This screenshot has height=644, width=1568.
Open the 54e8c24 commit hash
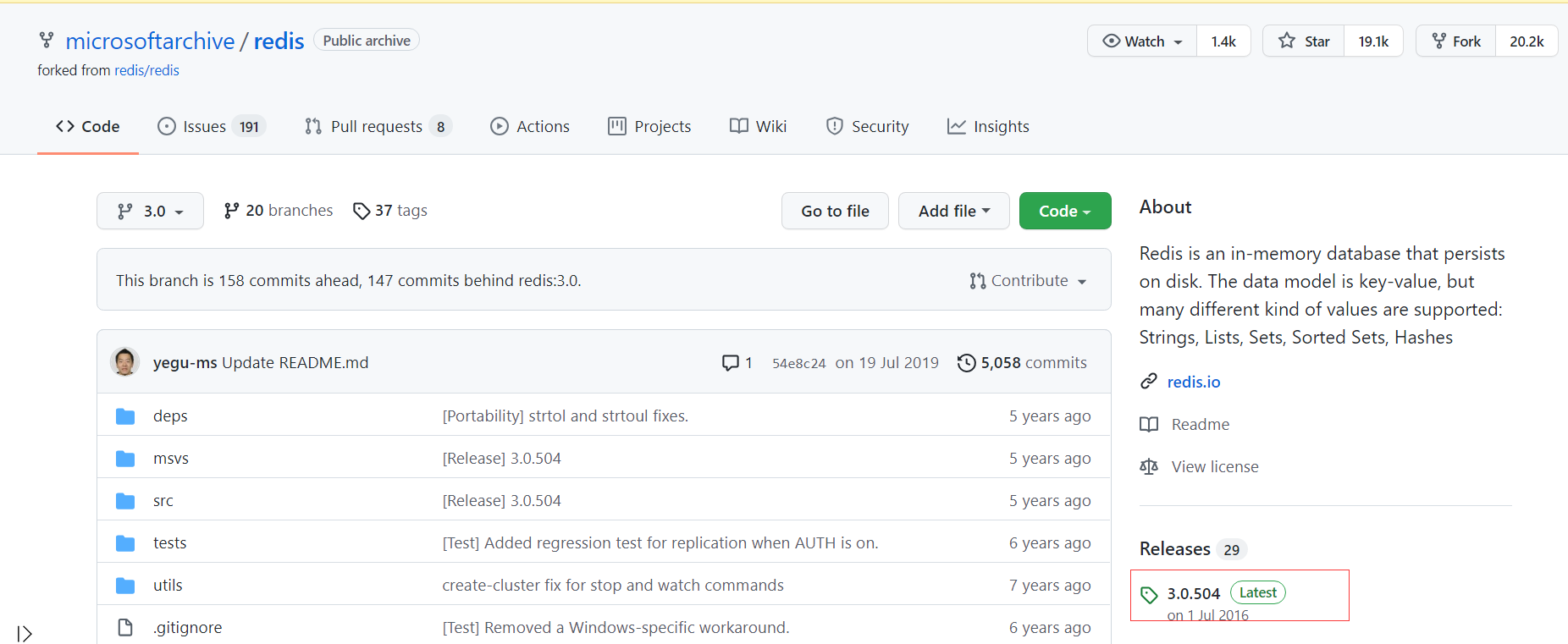click(799, 363)
